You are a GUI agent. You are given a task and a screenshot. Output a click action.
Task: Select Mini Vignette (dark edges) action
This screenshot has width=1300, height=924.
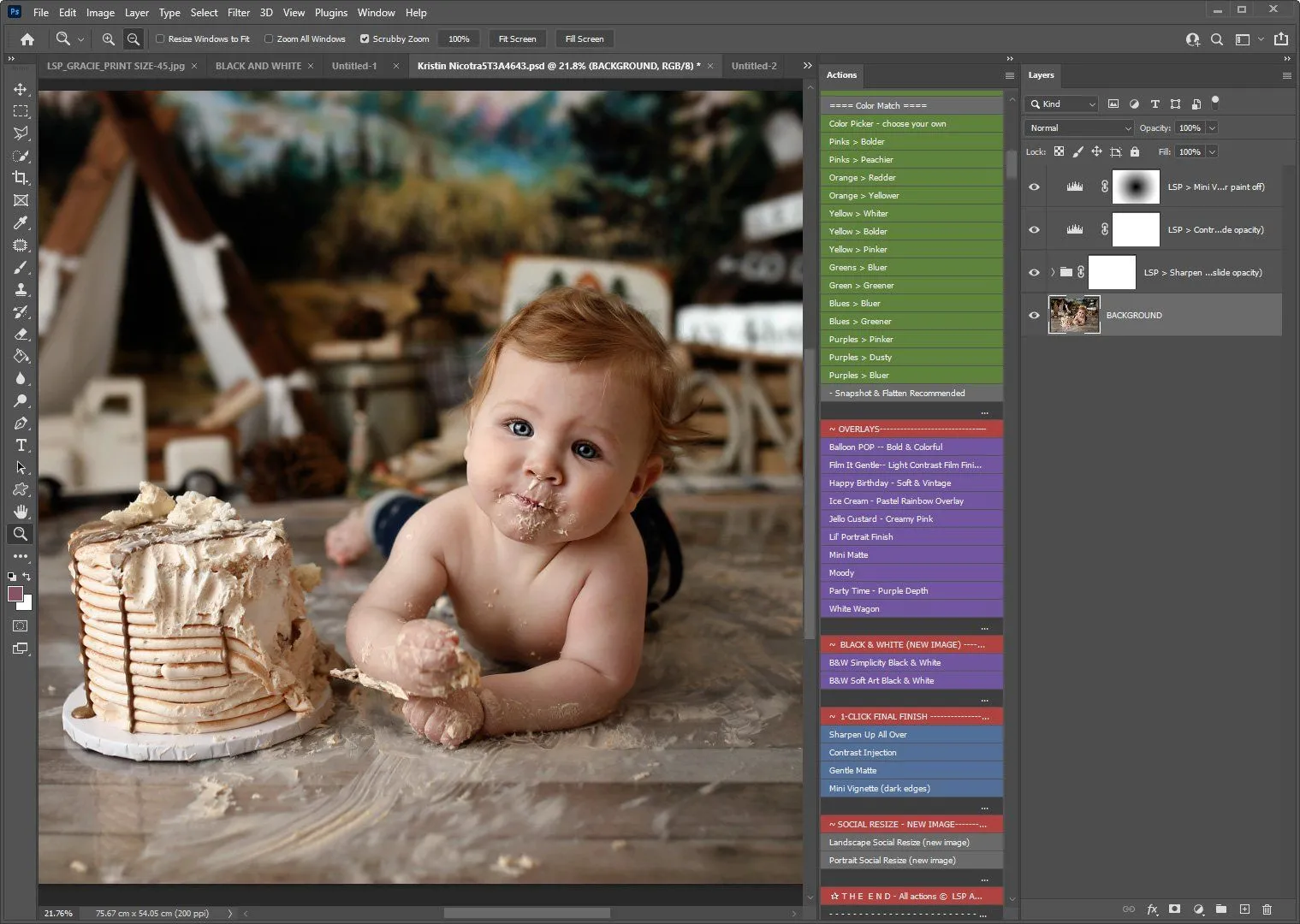click(911, 788)
